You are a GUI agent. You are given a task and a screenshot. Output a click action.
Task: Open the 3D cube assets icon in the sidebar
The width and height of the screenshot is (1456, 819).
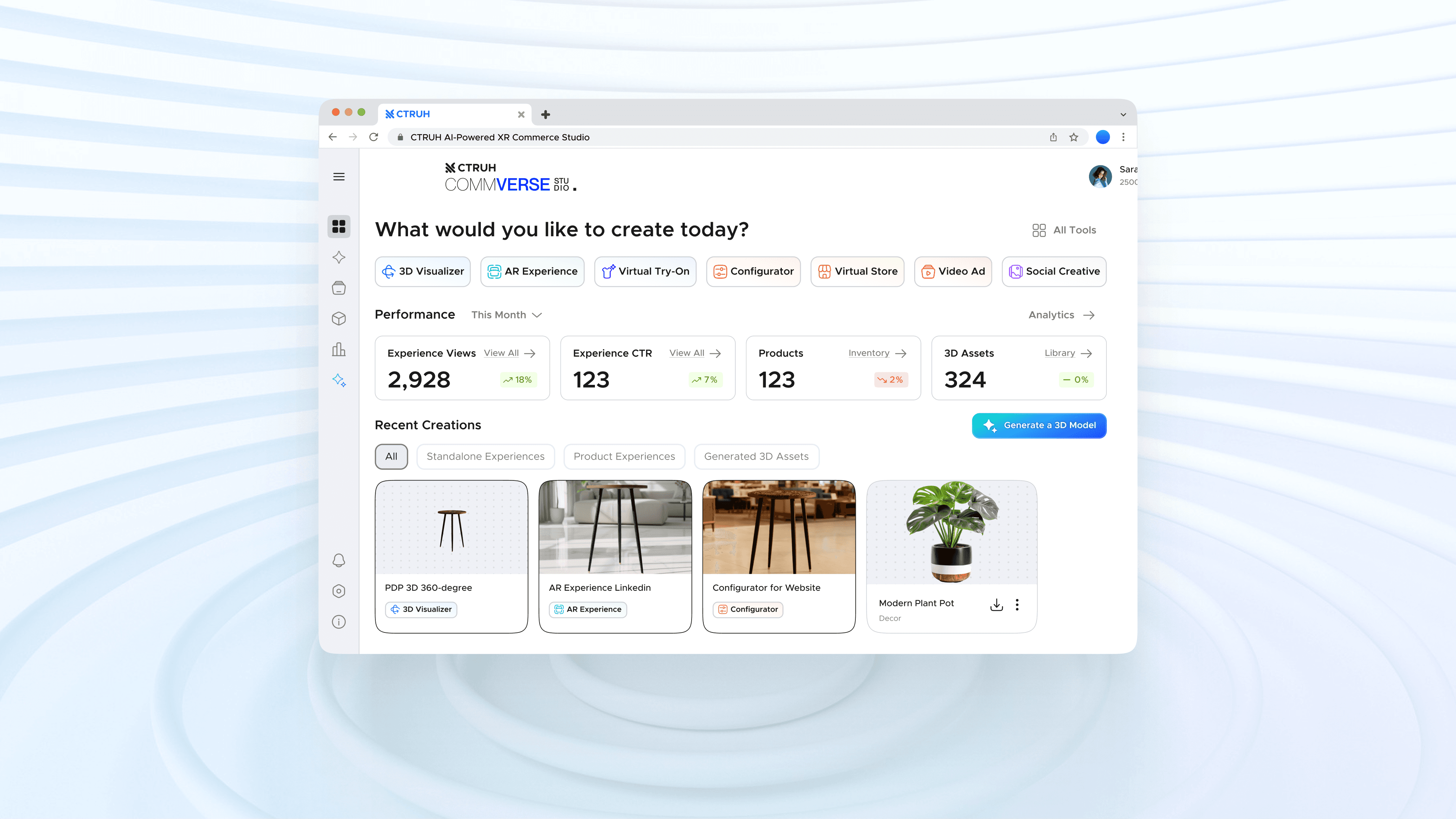(339, 319)
